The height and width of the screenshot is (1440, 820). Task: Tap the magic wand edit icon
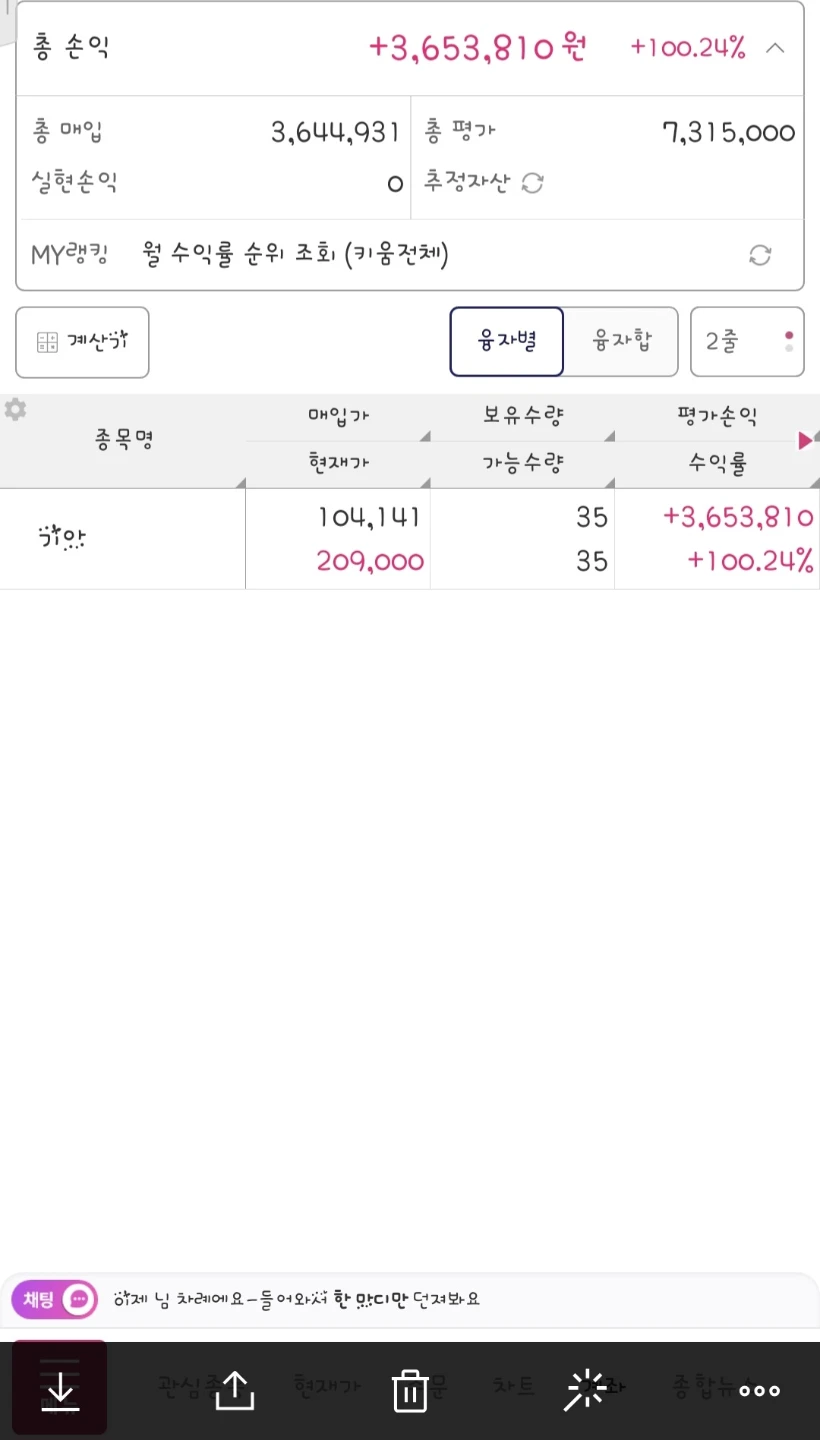[x=586, y=1390]
